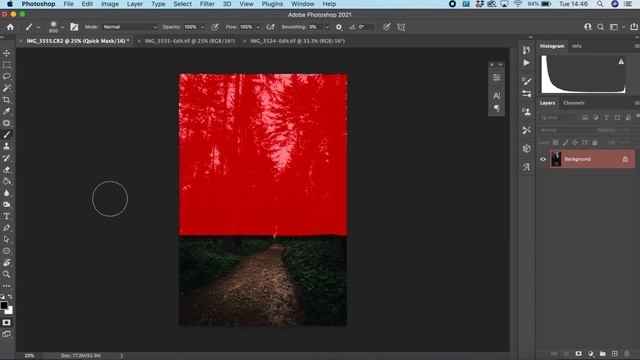
Task: Open the Paragraph panel icon
Action: [496, 108]
